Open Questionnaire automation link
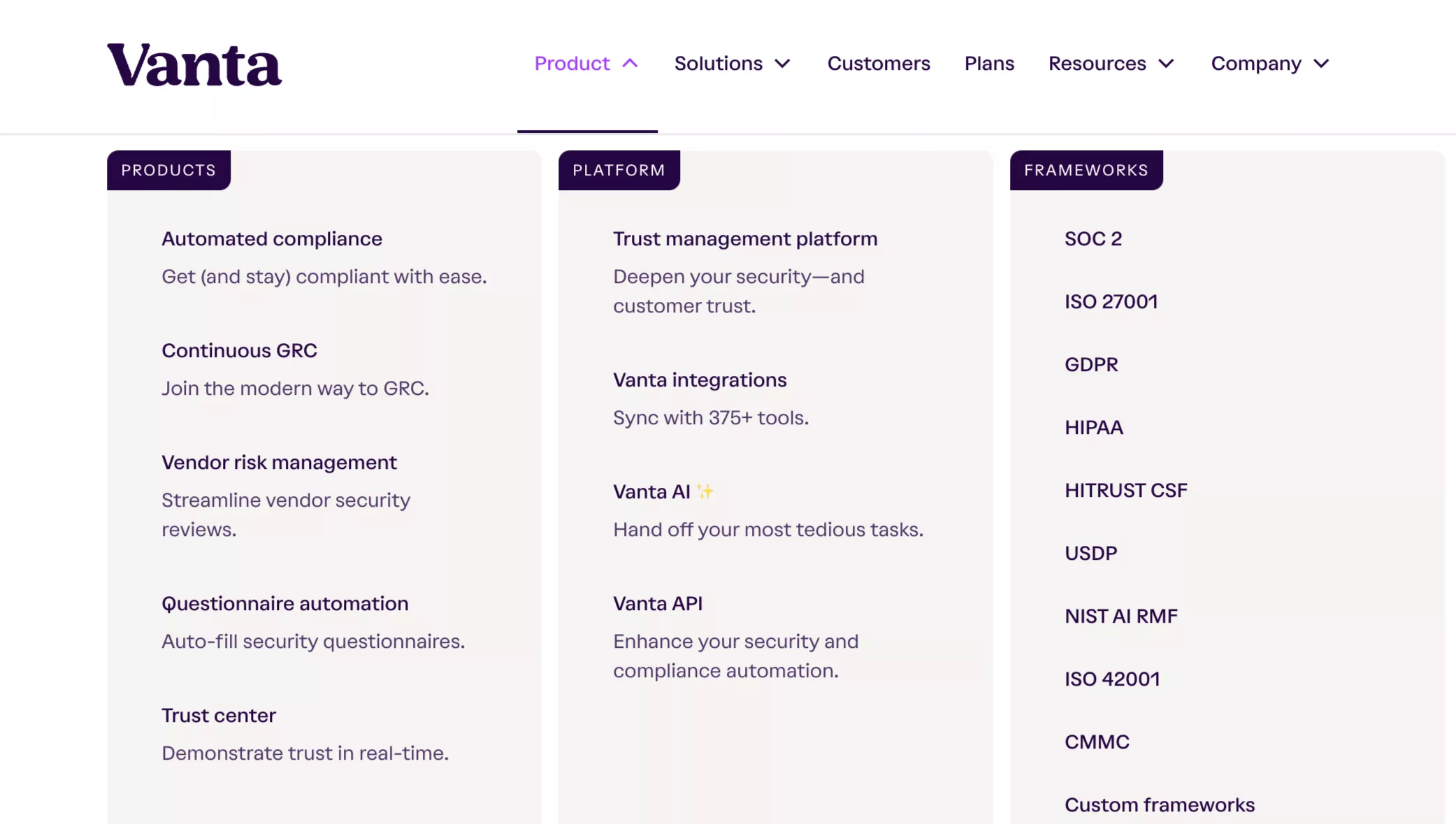This screenshot has width=1456, height=824. [285, 604]
